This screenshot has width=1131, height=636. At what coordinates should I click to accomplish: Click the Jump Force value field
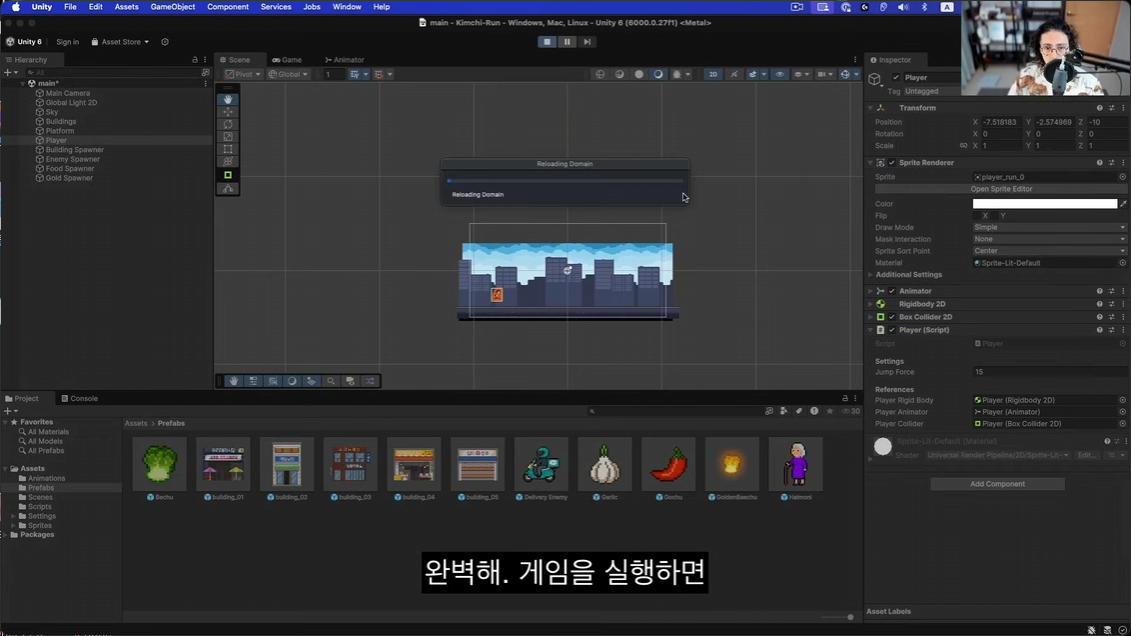(1049, 372)
